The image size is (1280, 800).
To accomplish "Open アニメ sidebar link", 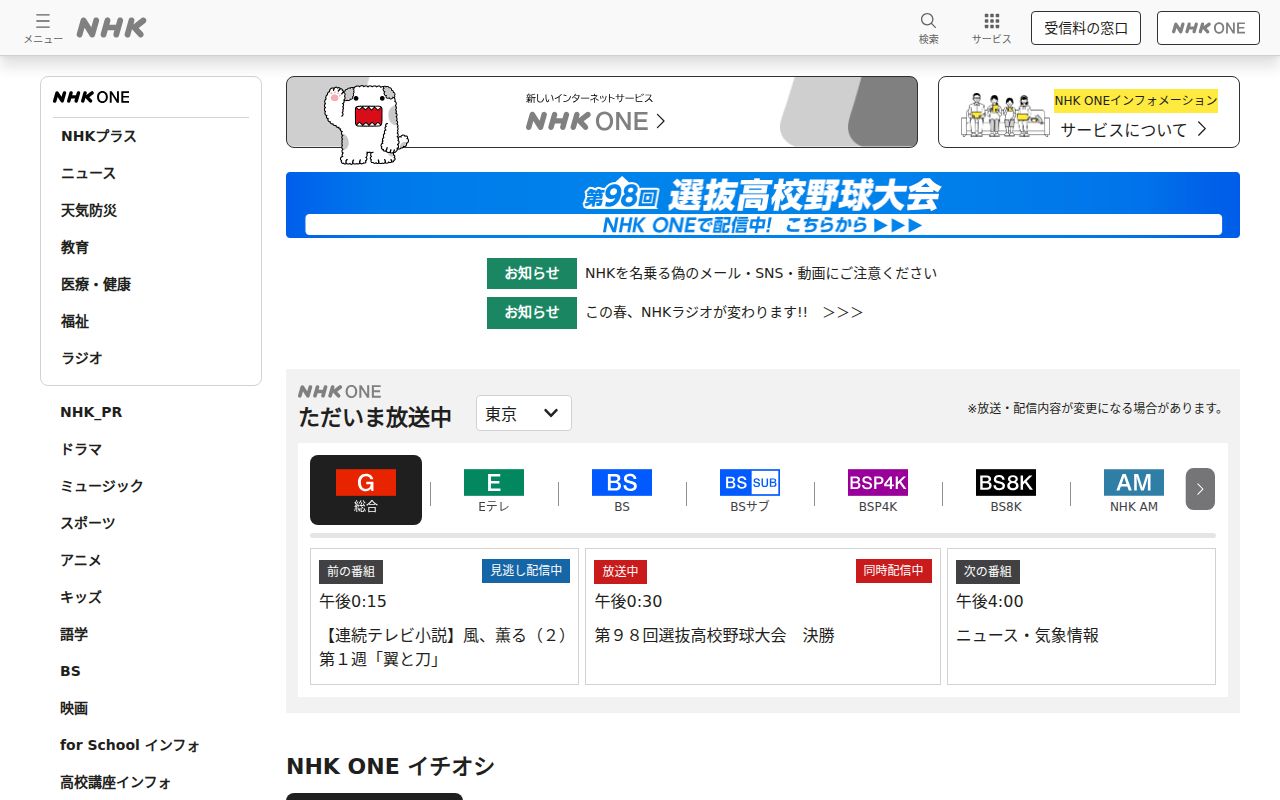I will pos(81,560).
